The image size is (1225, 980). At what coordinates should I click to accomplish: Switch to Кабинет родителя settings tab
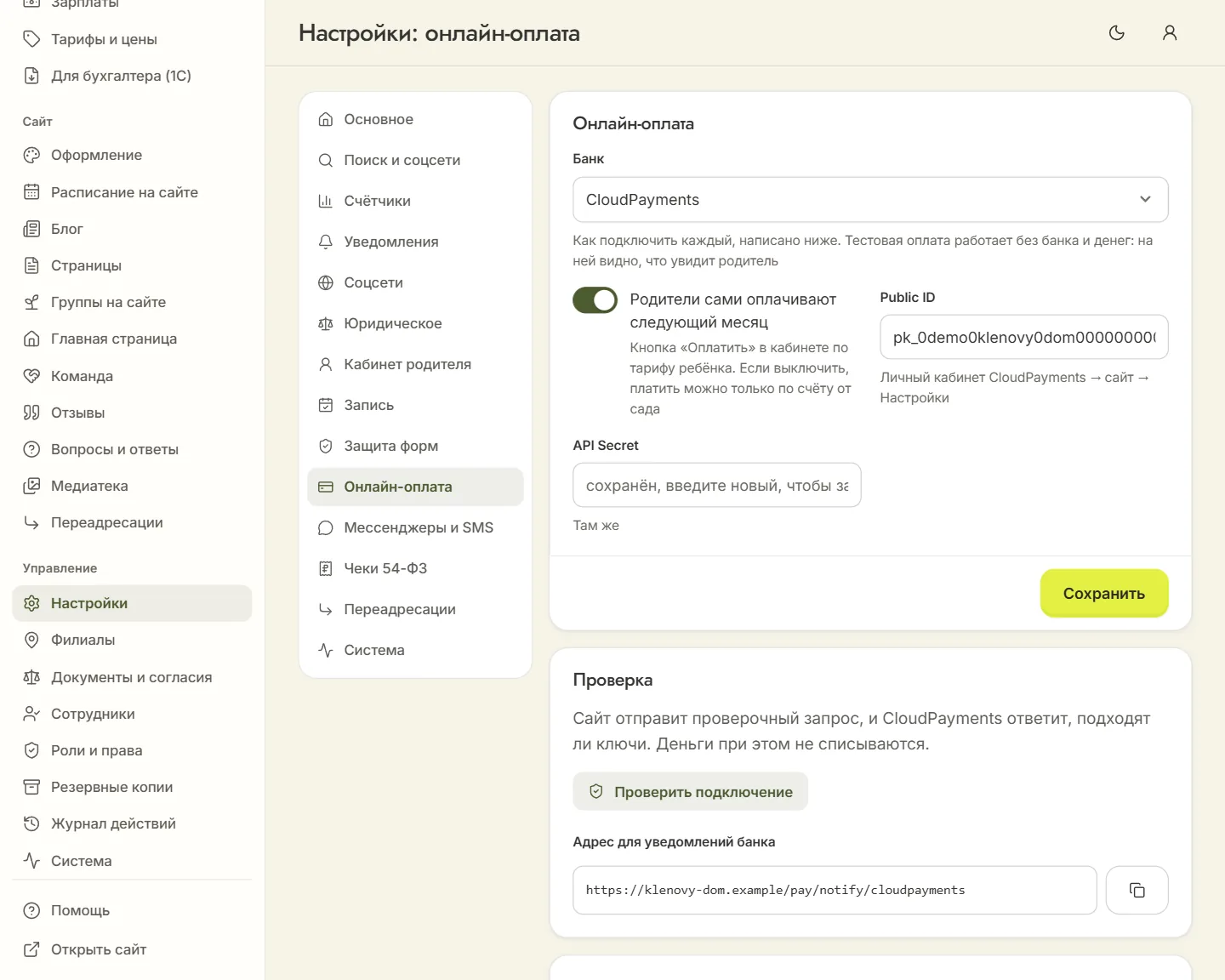pos(415,364)
